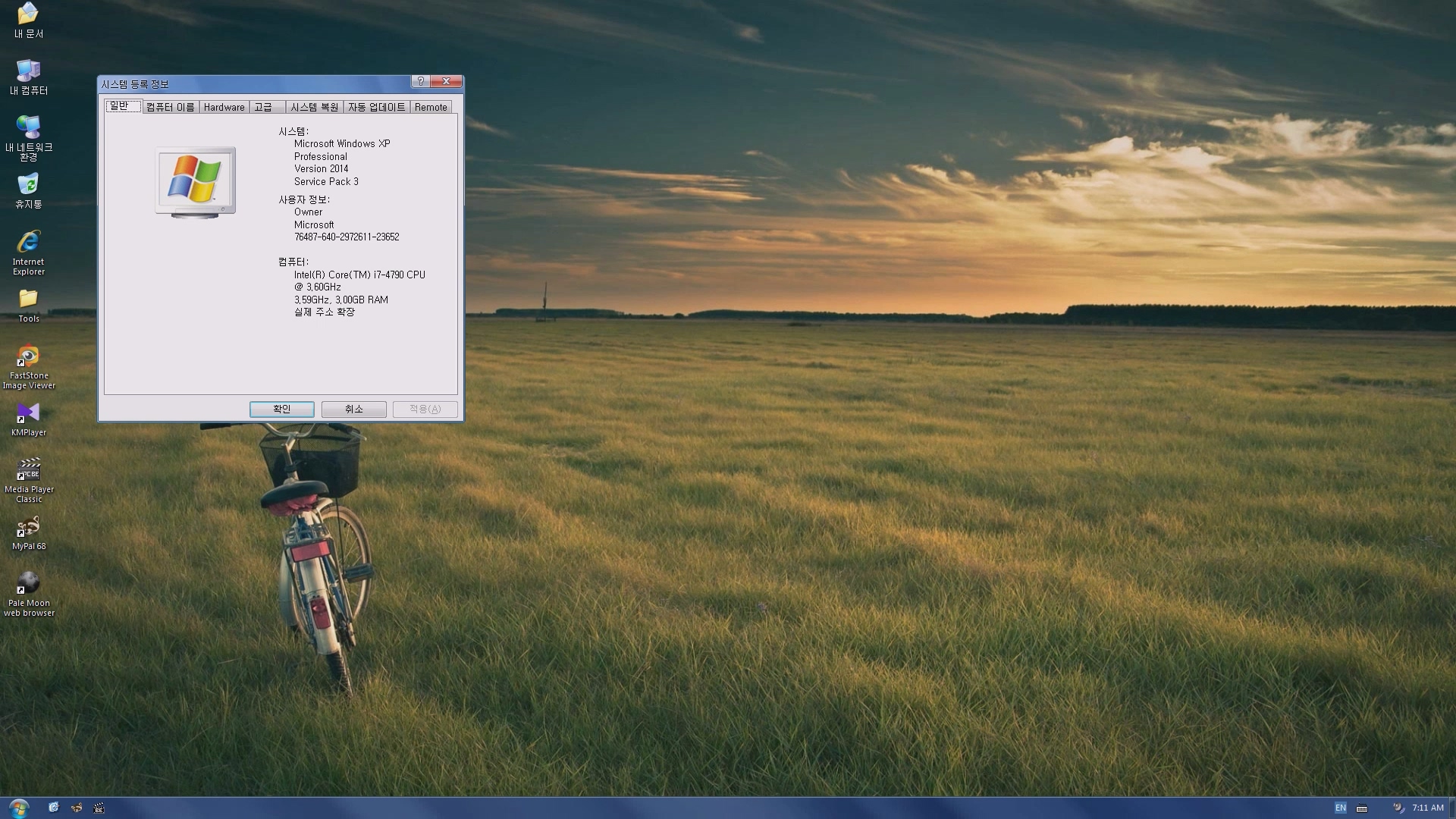1456x819 pixels.
Task: Click the Start orb in the taskbar
Action: pos(19,808)
